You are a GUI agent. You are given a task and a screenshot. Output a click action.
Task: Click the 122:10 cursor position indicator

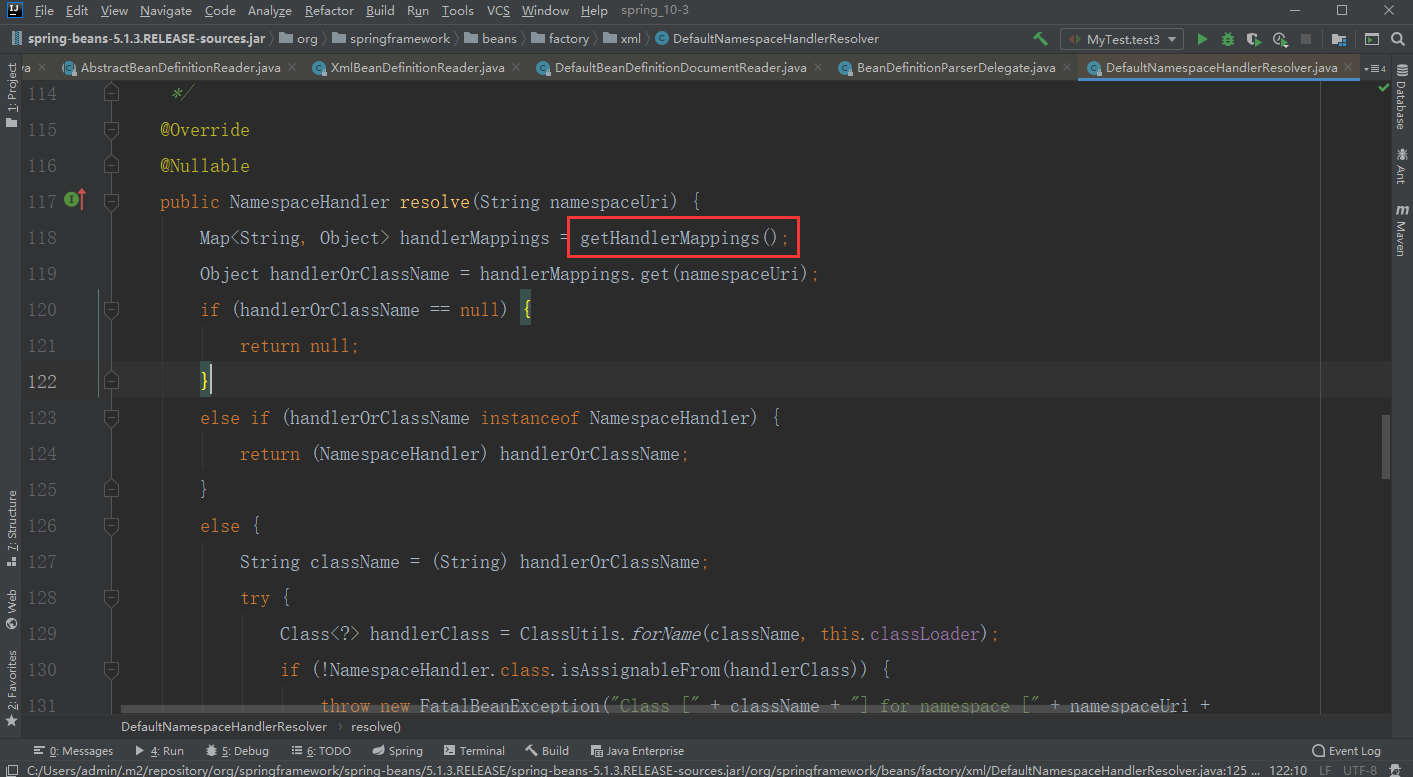pos(1288,770)
